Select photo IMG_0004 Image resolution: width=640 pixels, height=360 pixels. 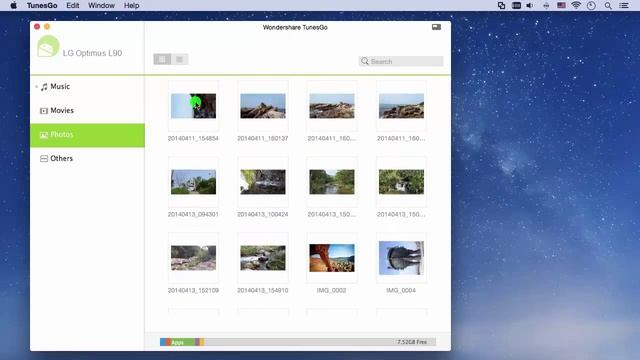401,258
